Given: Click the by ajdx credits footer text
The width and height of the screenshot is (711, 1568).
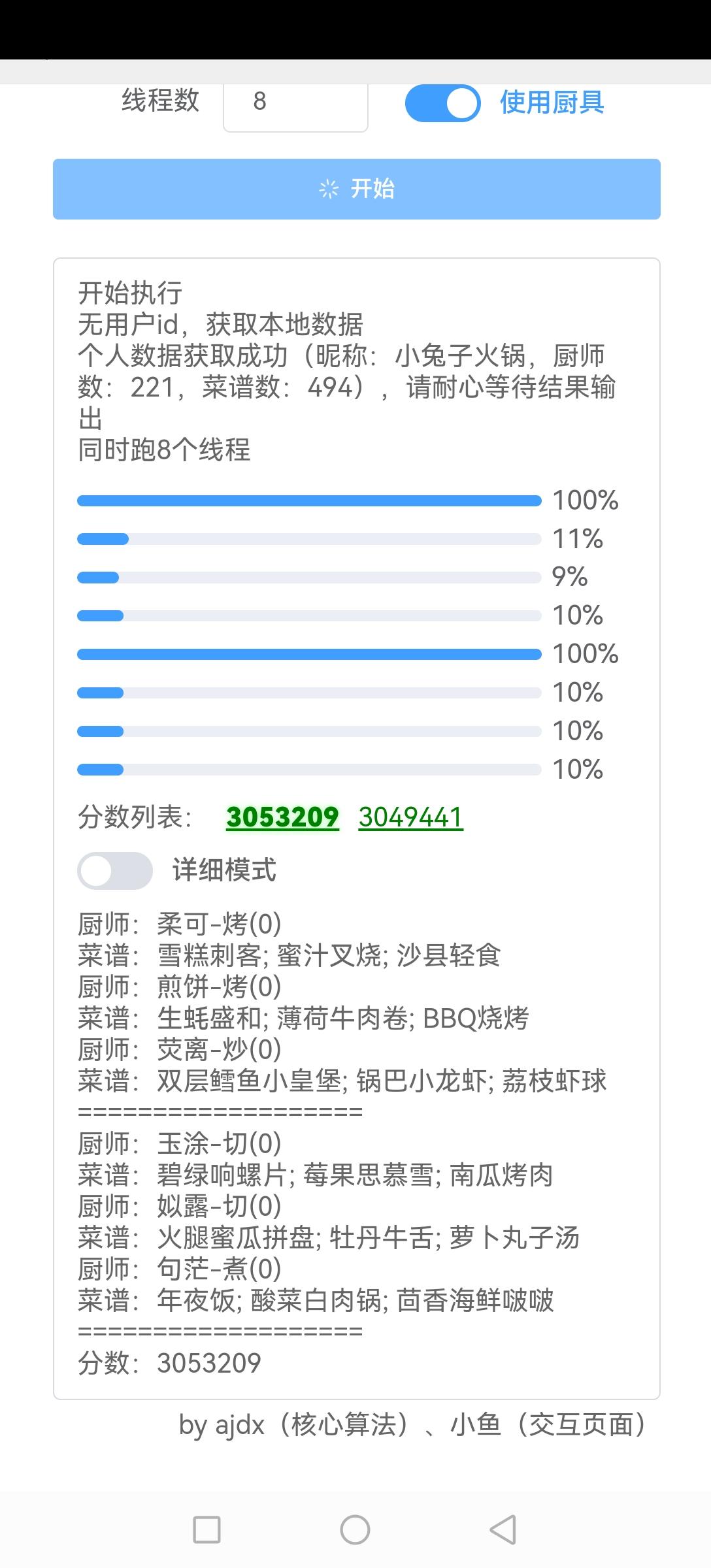Looking at the screenshot, I should (x=413, y=1424).
